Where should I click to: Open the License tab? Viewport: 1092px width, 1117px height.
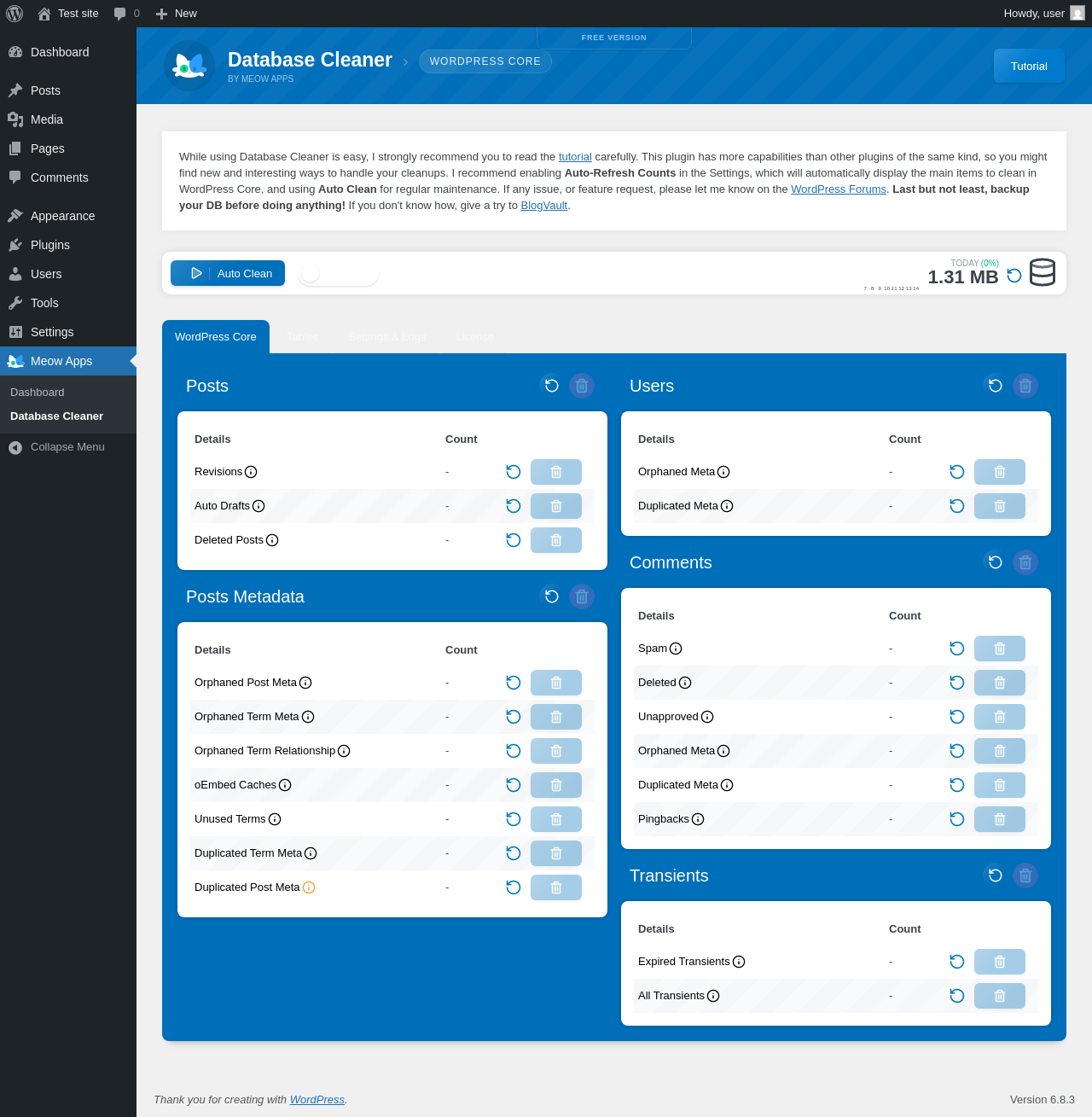(475, 337)
